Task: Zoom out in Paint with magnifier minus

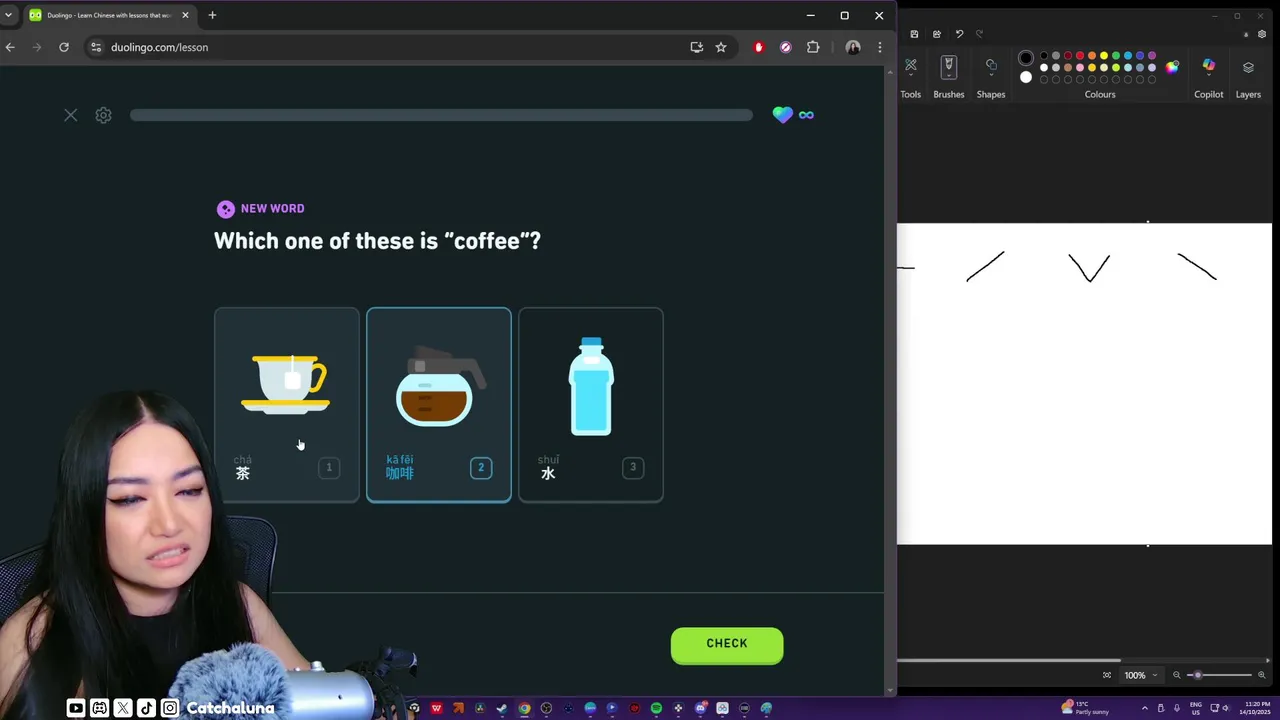Action: click(1177, 675)
